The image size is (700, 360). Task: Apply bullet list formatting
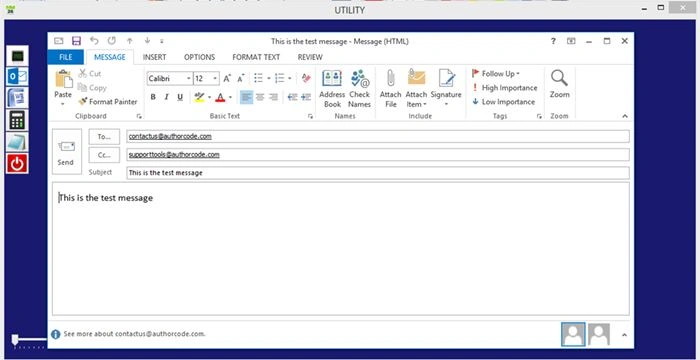[258, 79]
